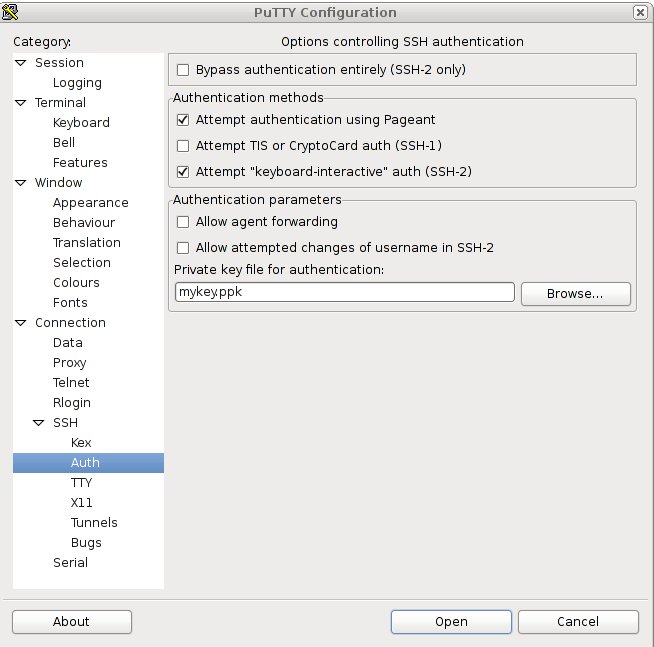Open the Fonts category
Screen dimensions: 654x647
[70, 303]
